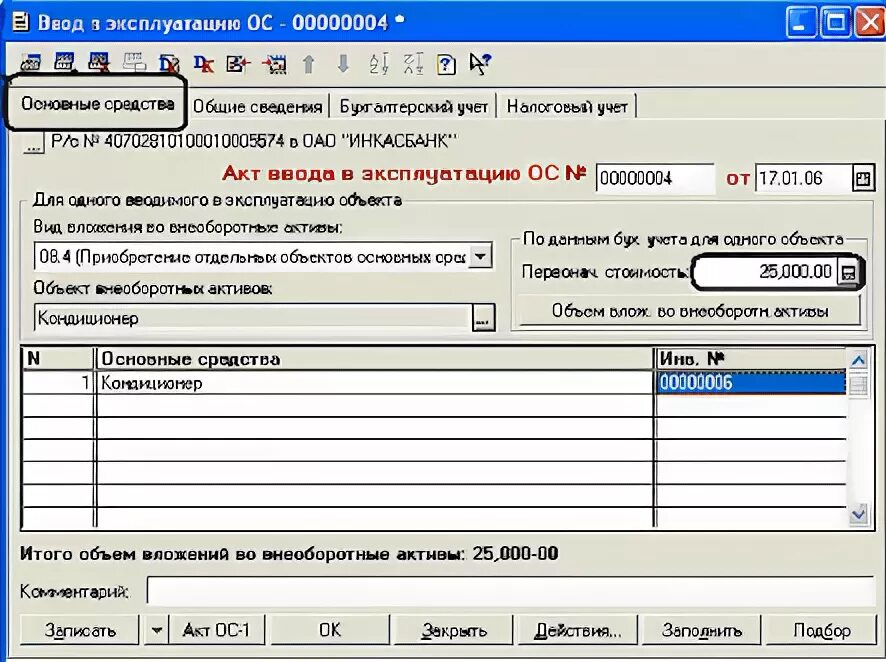
Task: Click the table scrollbar up arrow
Action: [858, 360]
